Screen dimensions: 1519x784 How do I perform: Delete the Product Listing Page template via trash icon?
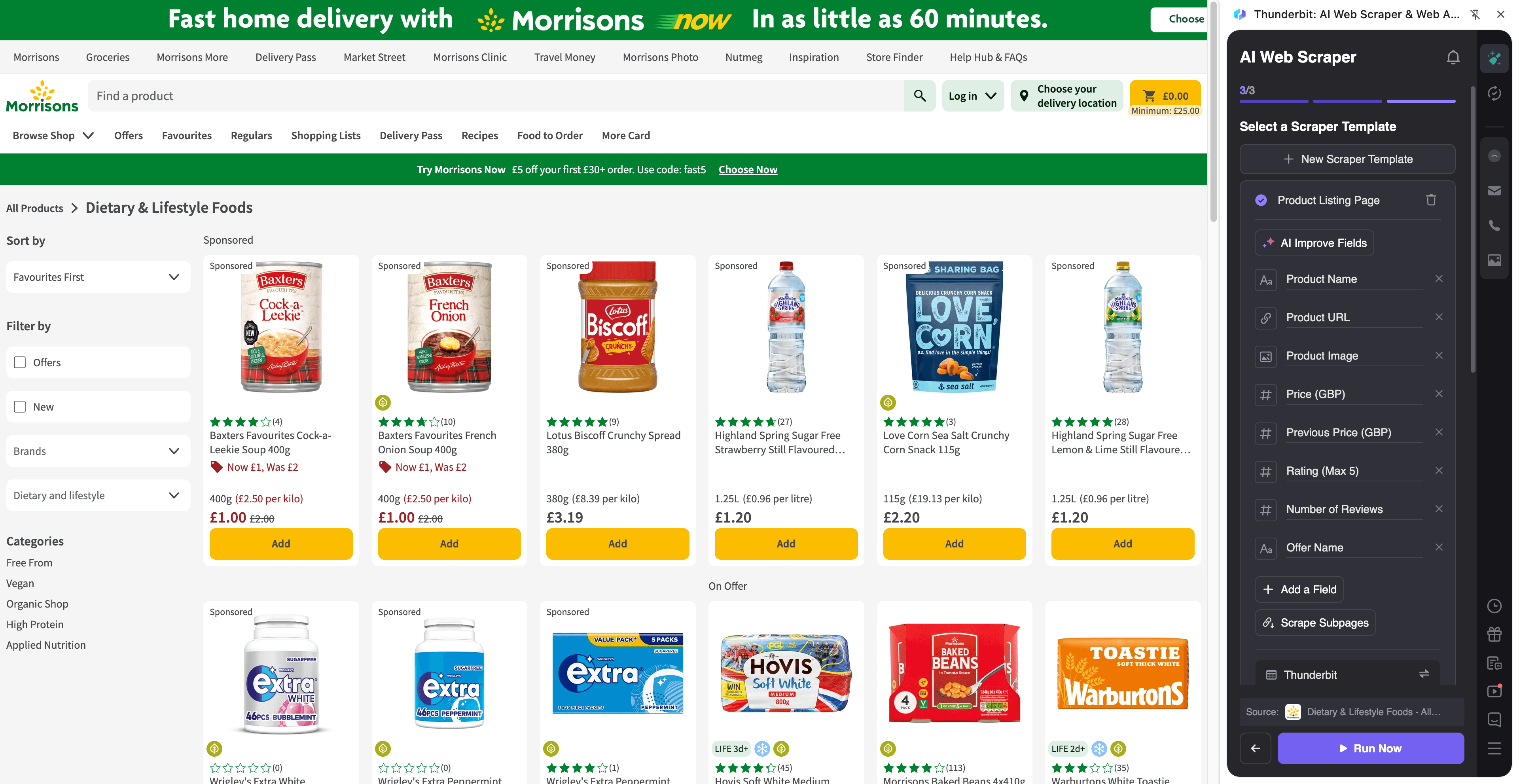(x=1431, y=200)
